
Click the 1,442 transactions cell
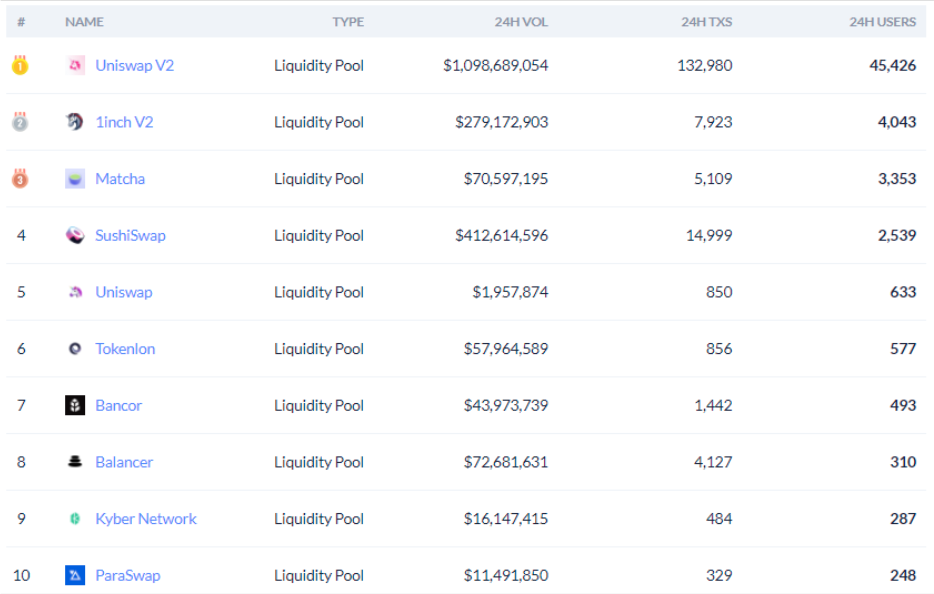pos(713,405)
